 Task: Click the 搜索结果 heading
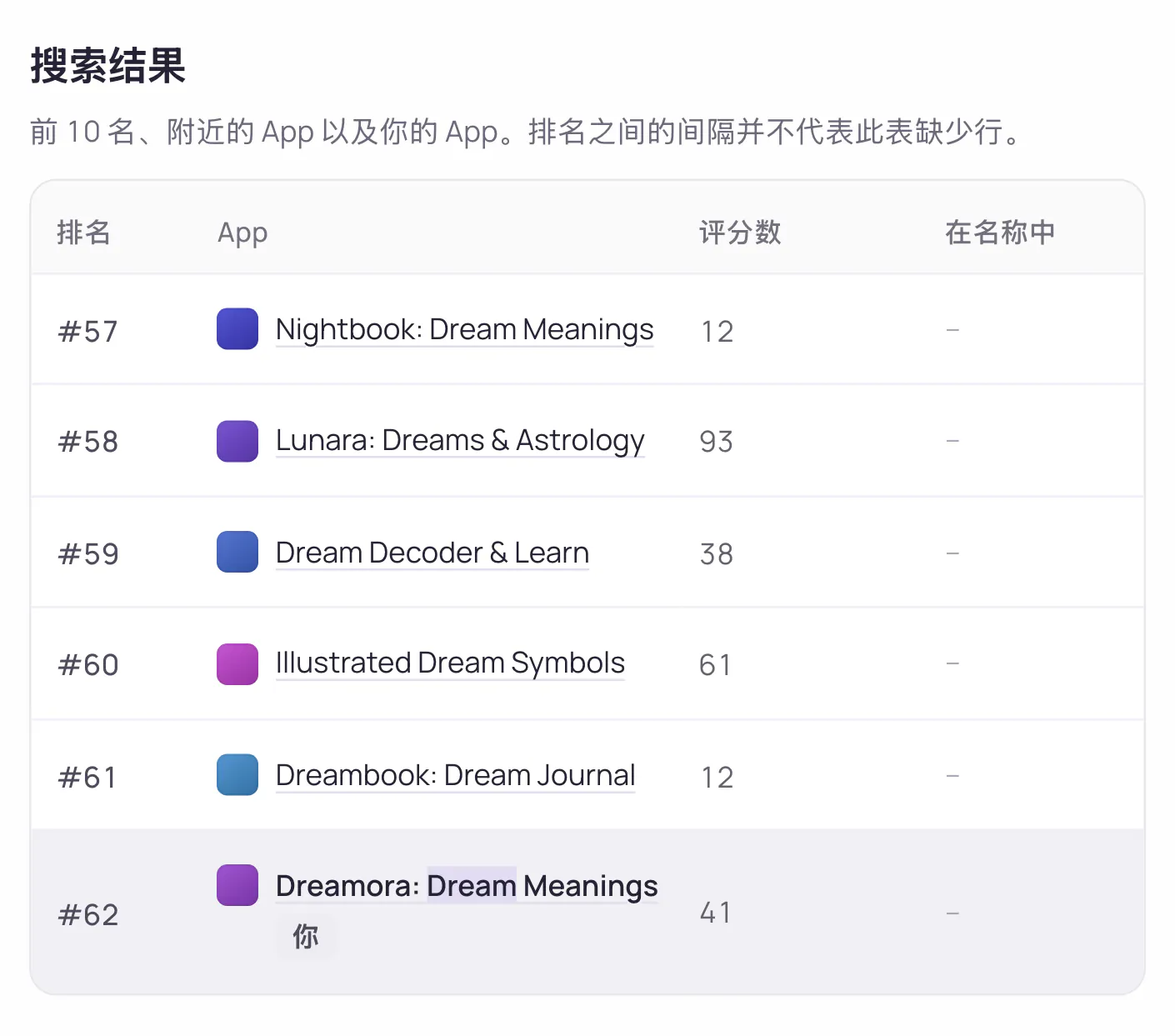[x=107, y=66]
